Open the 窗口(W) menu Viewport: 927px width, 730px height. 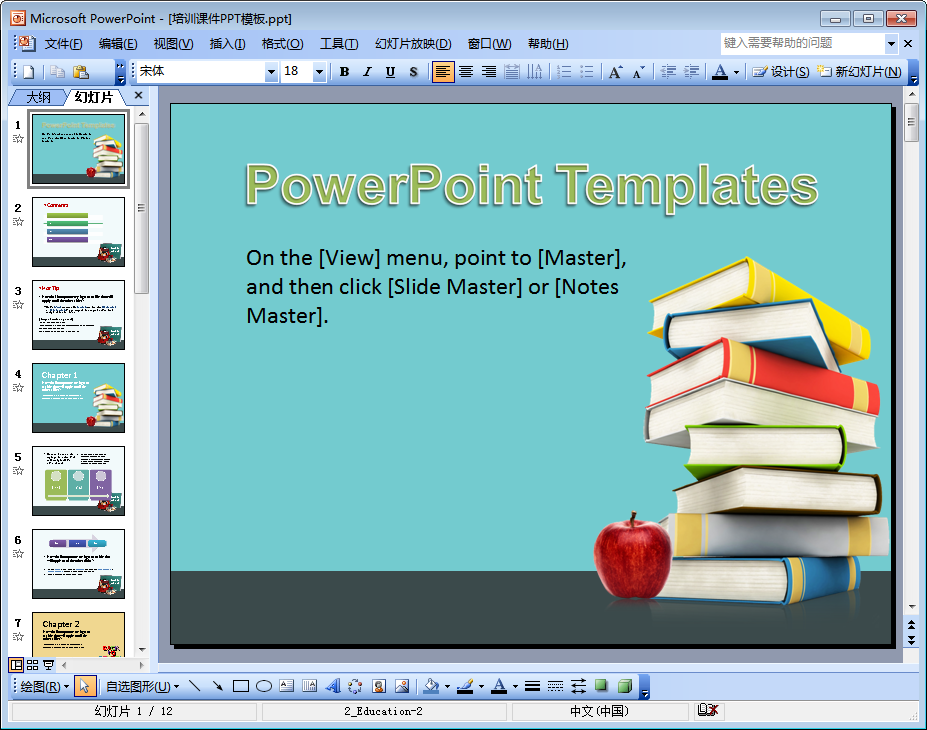pyautogui.click(x=489, y=44)
